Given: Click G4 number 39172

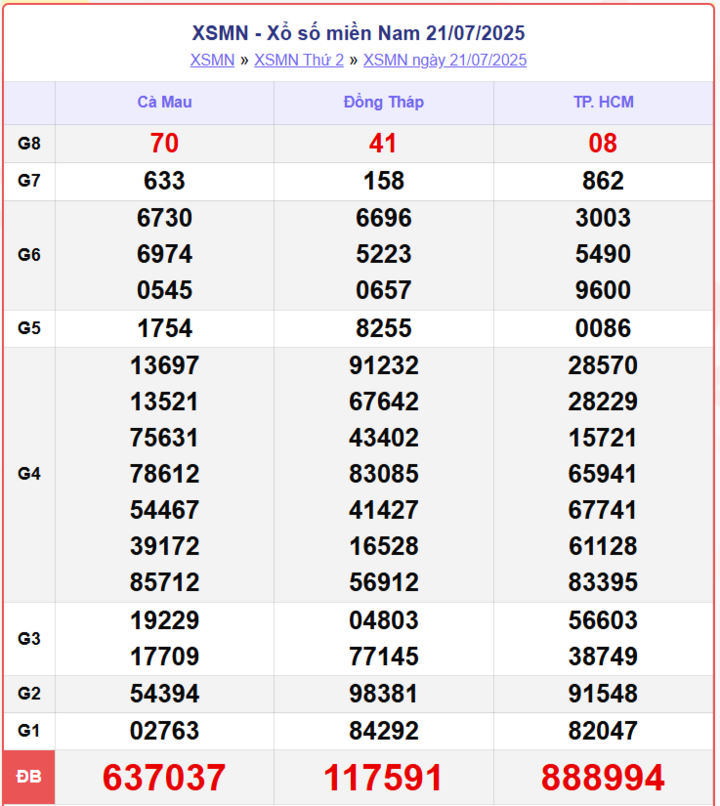Looking at the screenshot, I should pos(164,546).
